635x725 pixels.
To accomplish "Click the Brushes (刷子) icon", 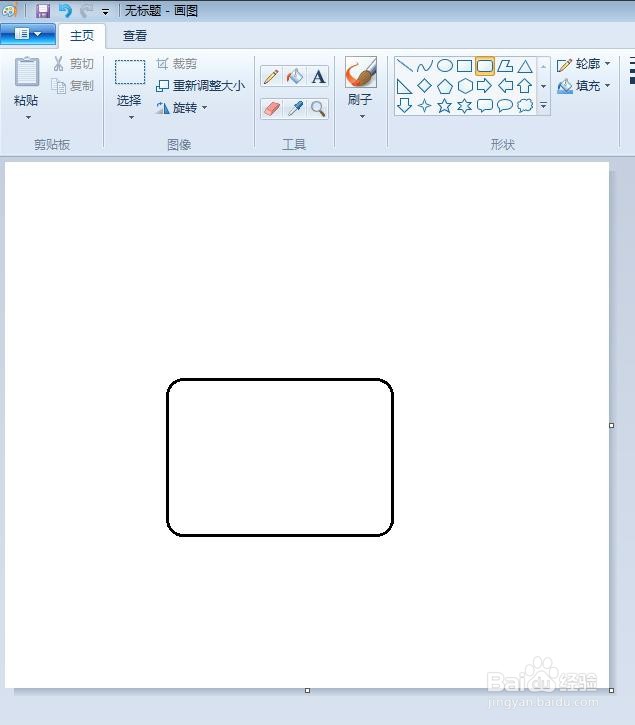I will click(x=361, y=72).
